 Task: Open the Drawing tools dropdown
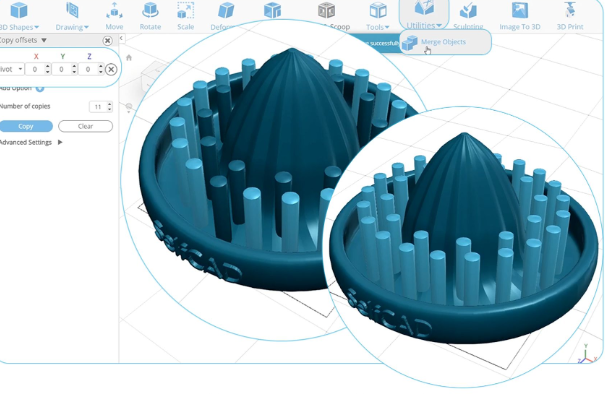[72, 16]
